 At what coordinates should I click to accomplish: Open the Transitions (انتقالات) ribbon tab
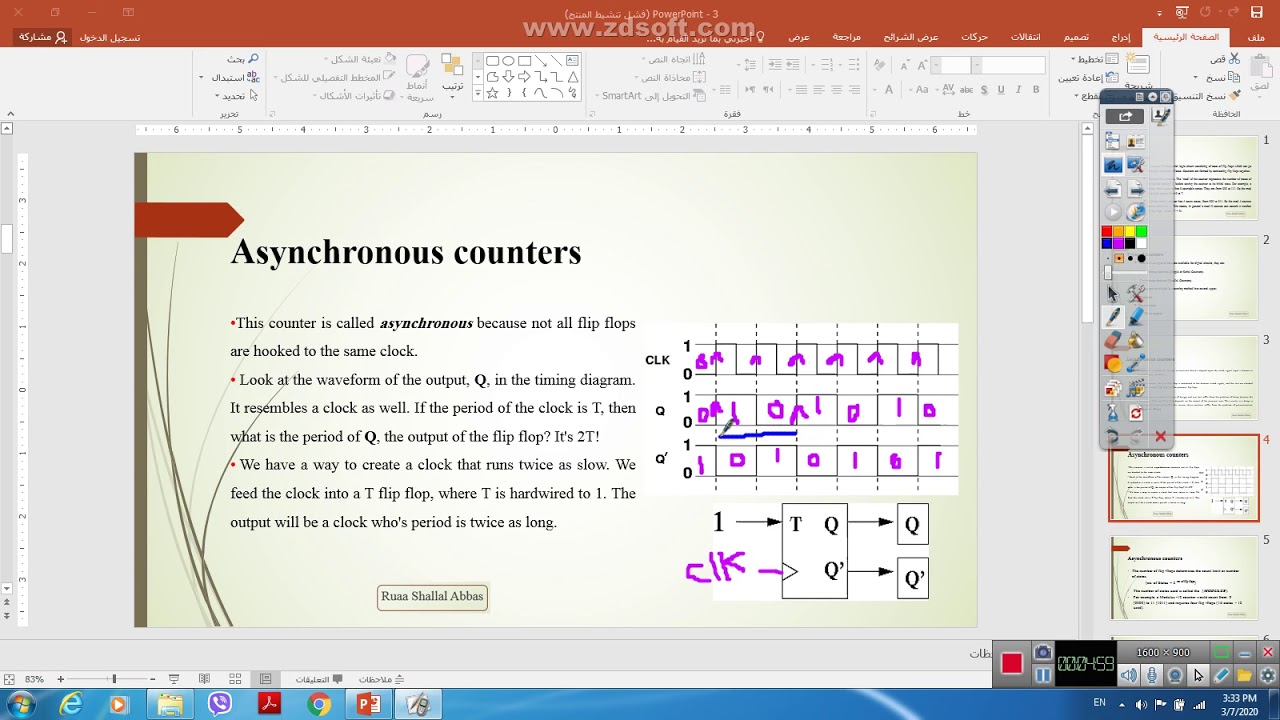pos(1025,37)
